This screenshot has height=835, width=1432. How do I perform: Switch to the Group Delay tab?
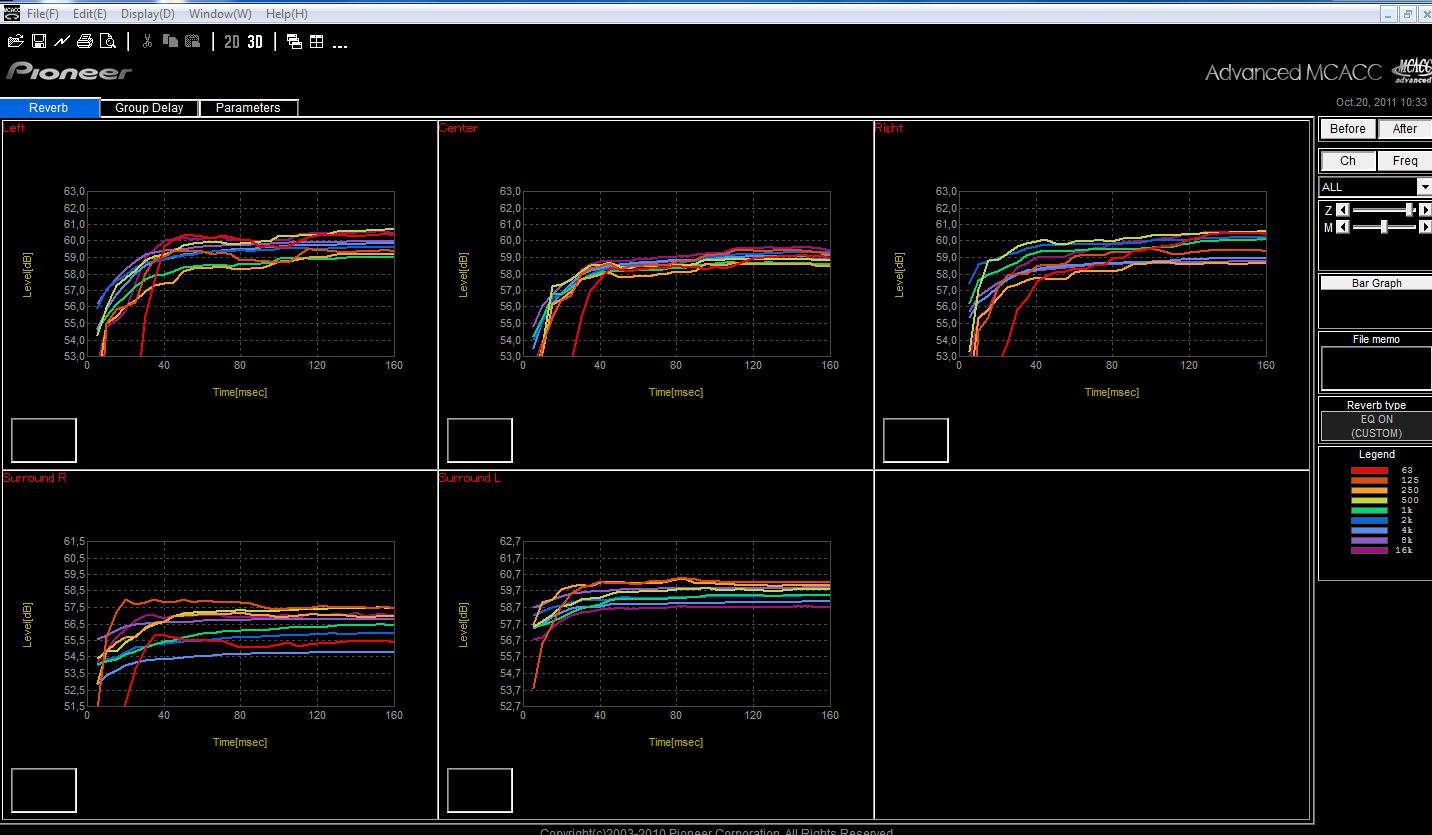(x=149, y=108)
